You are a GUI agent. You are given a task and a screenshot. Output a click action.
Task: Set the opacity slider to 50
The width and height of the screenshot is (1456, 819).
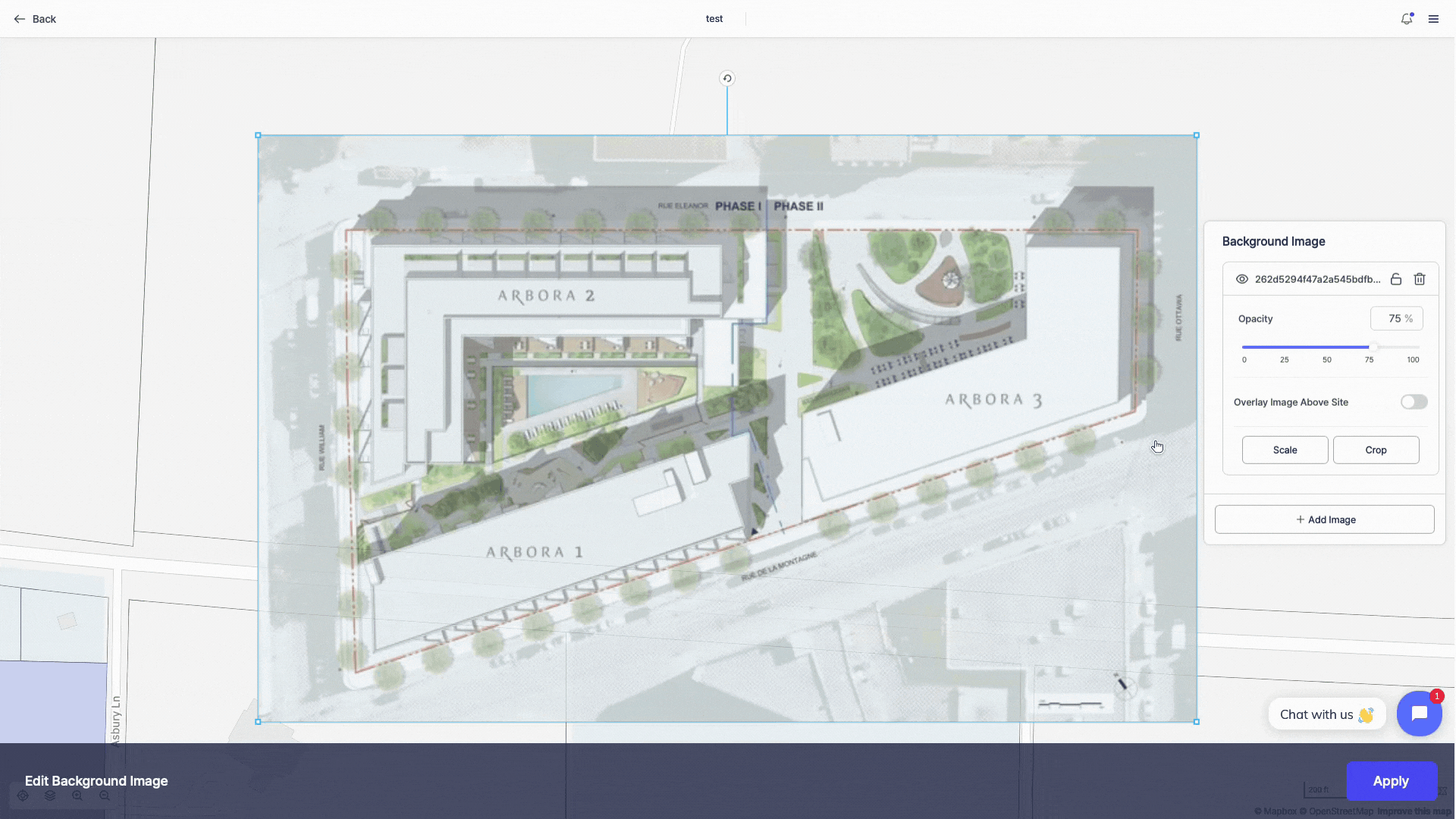pos(1327,347)
